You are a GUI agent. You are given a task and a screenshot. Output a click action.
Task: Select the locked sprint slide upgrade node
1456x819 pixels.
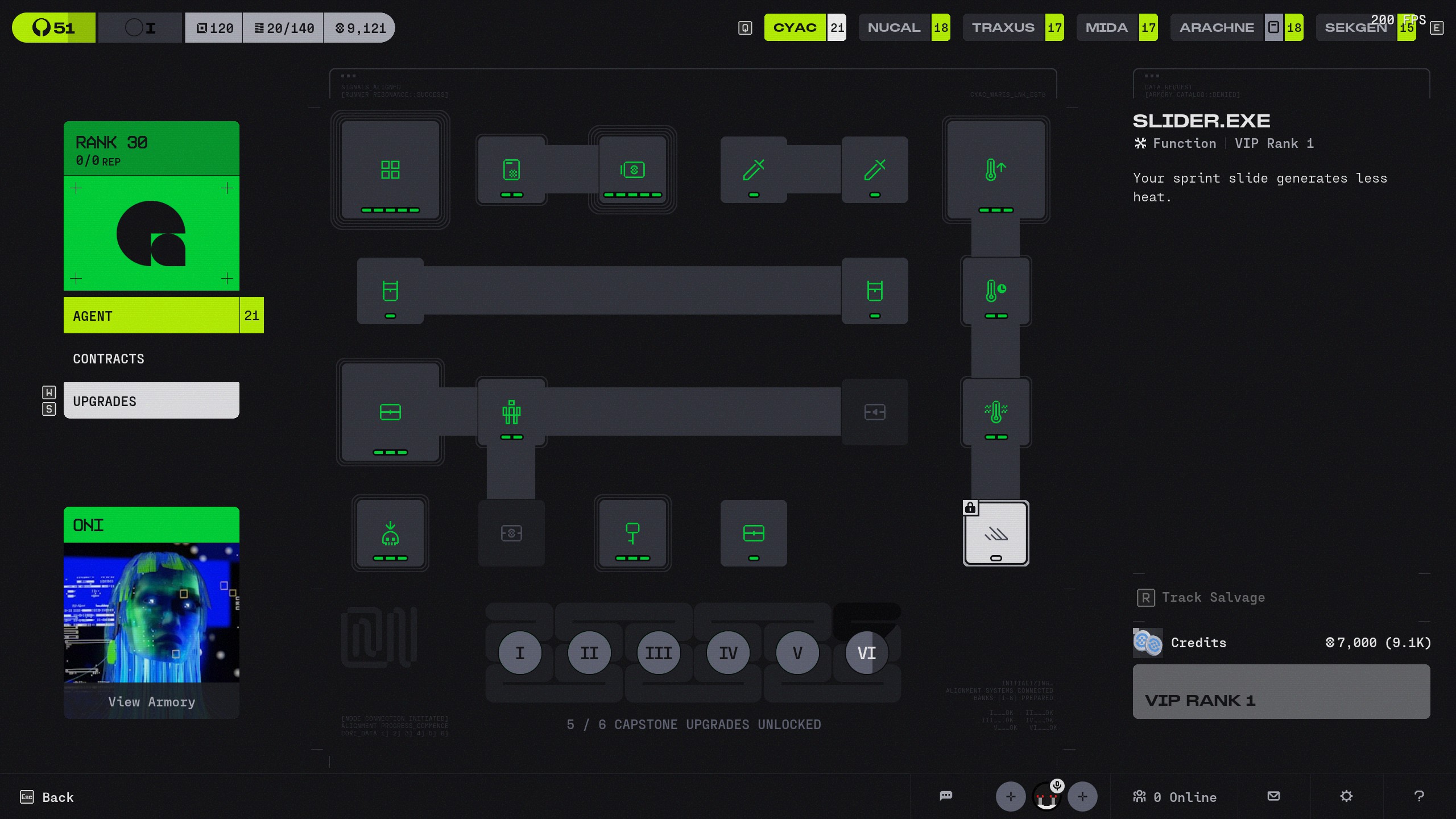click(x=995, y=533)
